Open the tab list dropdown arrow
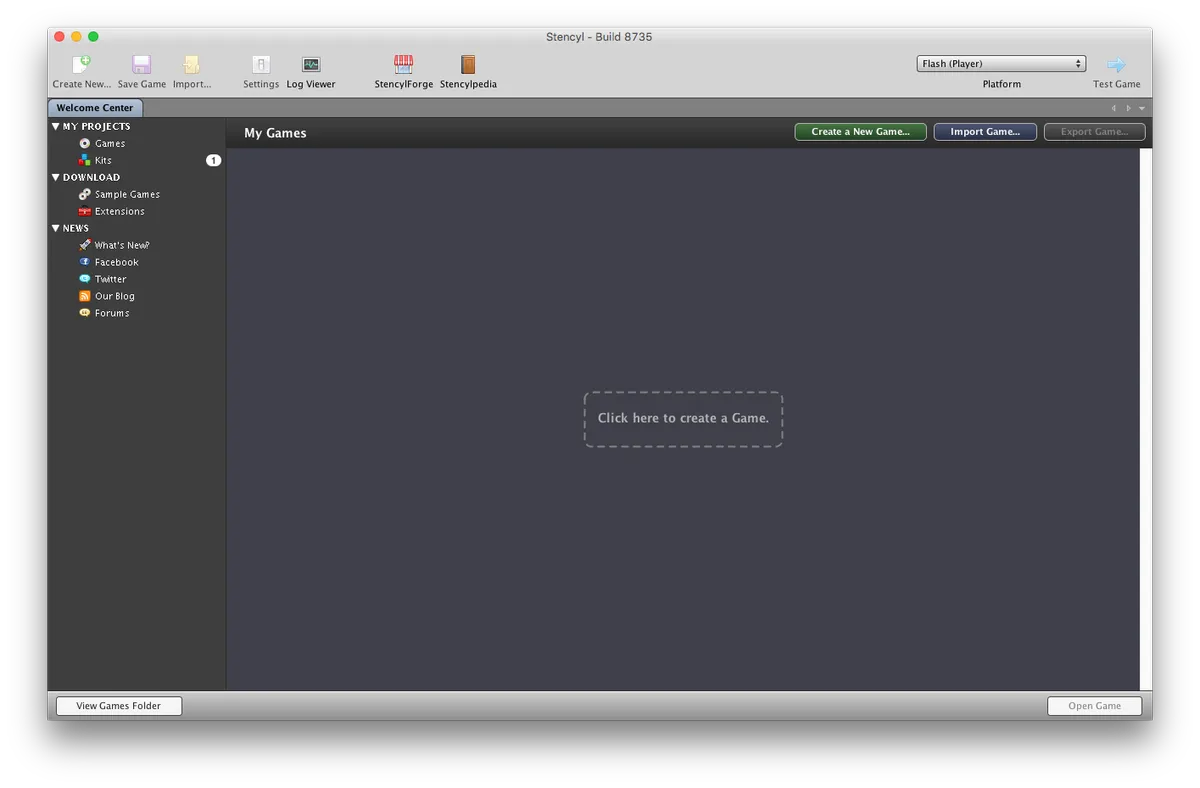The width and height of the screenshot is (1200, 788). (1142, 108)
